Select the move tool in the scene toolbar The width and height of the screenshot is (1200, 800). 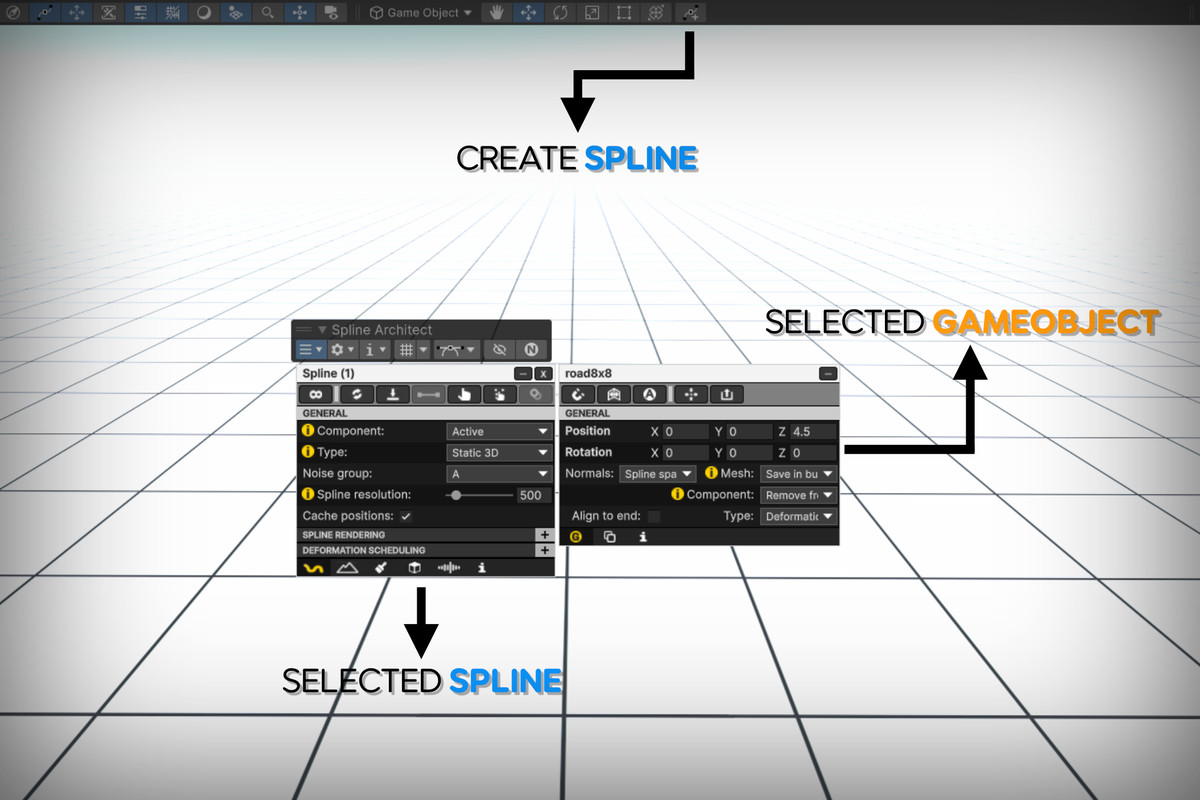click(528, 13)
